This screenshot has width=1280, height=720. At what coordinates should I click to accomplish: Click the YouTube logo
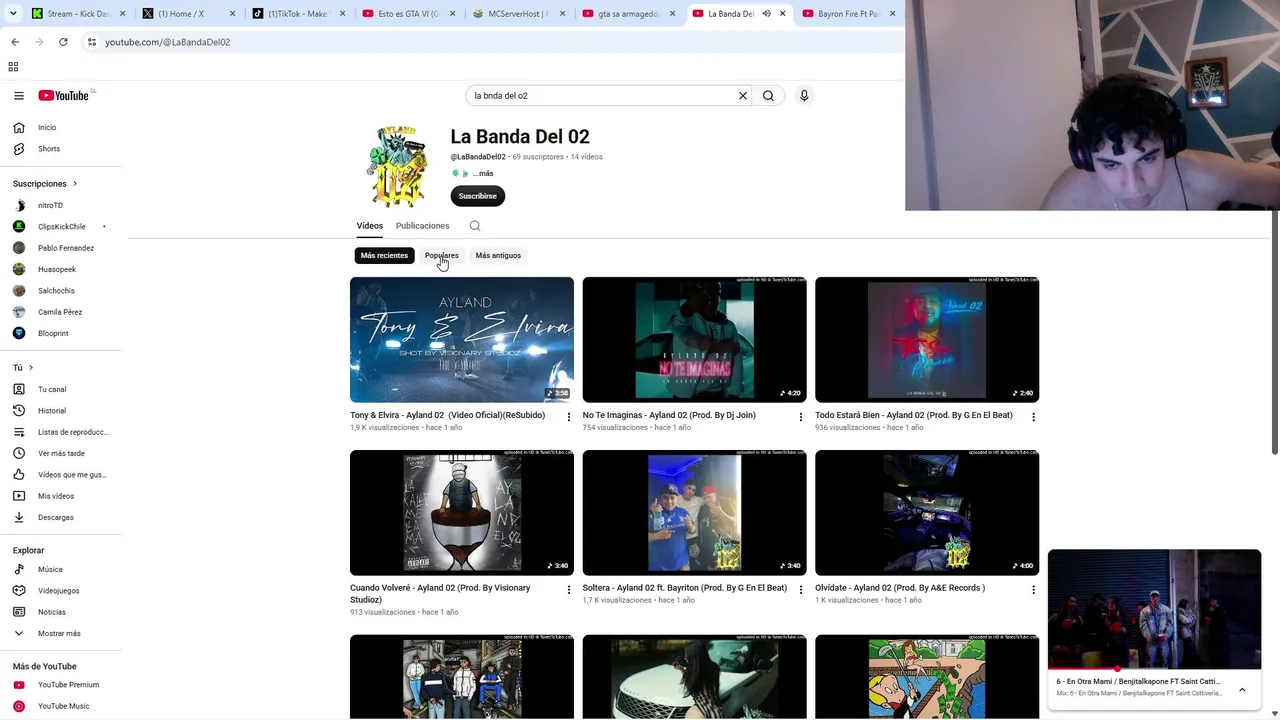point(64,96)
